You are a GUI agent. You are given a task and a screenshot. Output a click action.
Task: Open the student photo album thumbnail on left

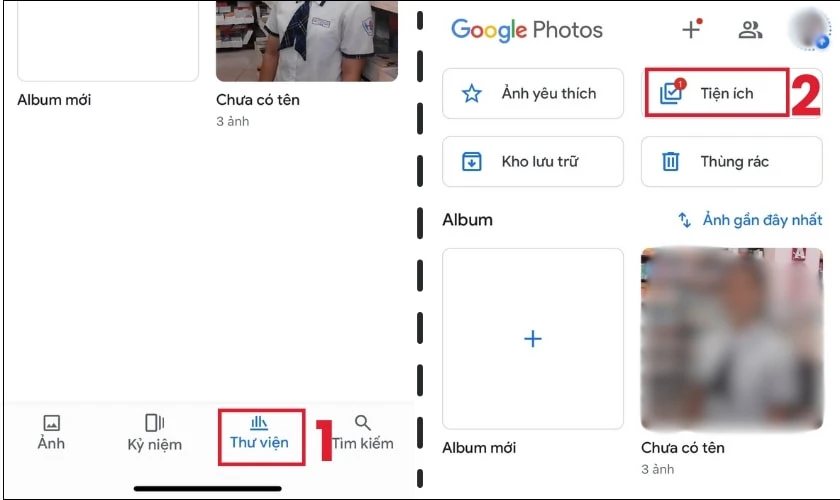tap(306, 41)
